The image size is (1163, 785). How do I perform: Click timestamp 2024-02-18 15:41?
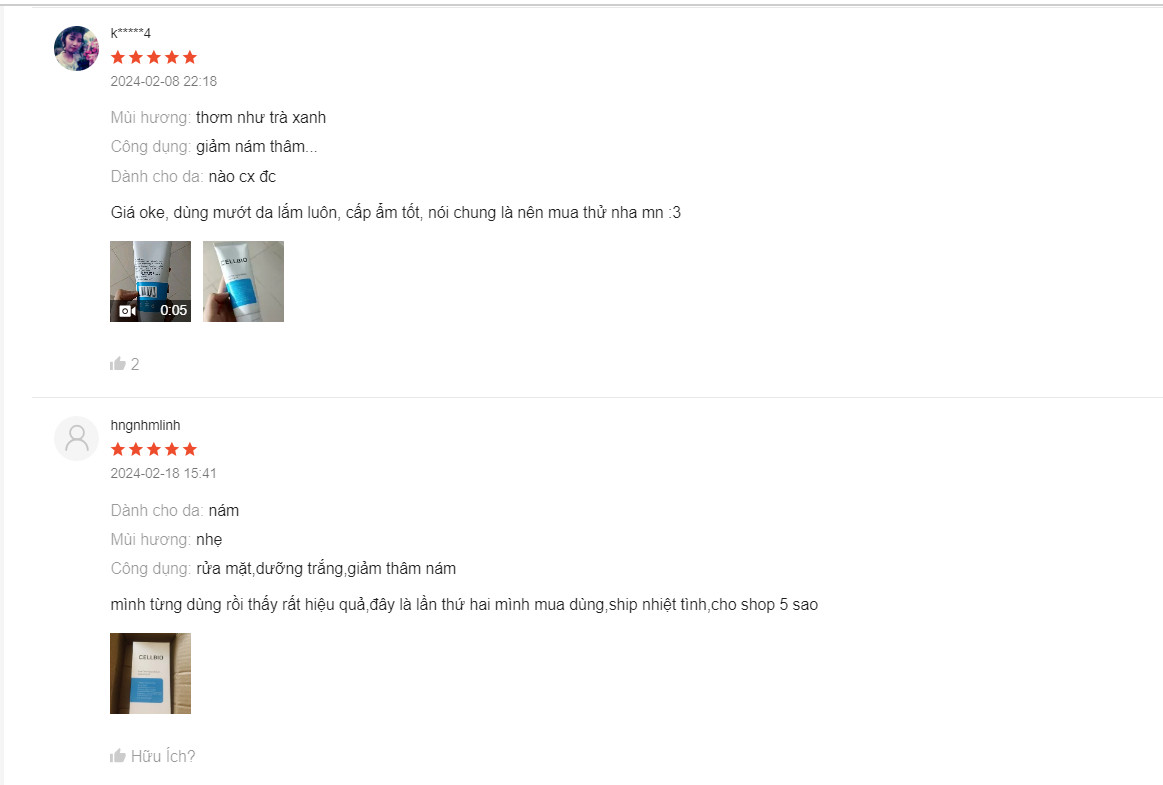click(x=164, y=473)
